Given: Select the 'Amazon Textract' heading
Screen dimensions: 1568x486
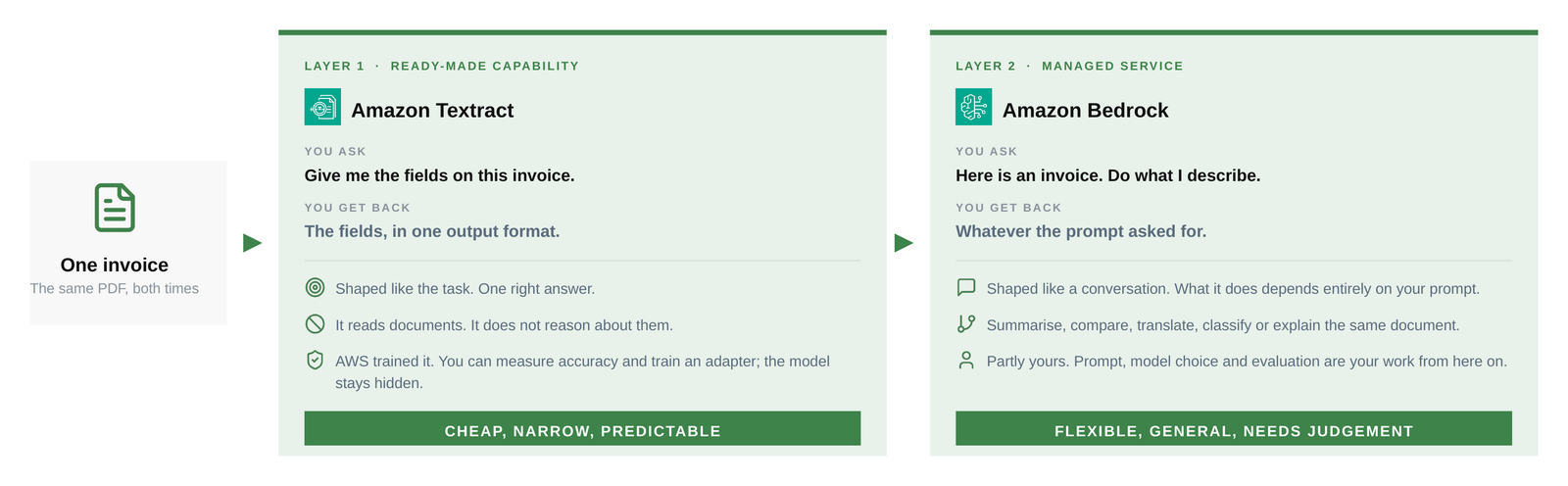Looking at the screenshot, I should [x=432, y=111].
